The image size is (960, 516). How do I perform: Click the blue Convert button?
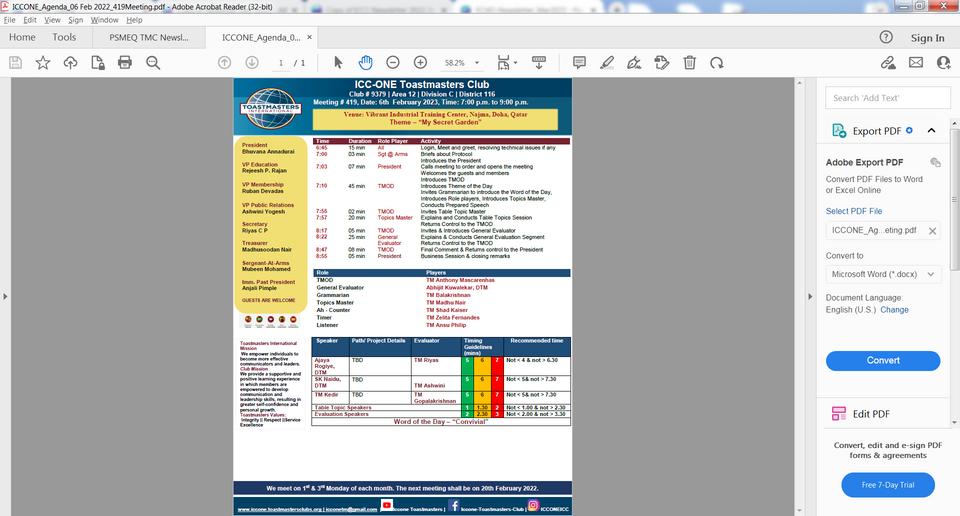883,361
